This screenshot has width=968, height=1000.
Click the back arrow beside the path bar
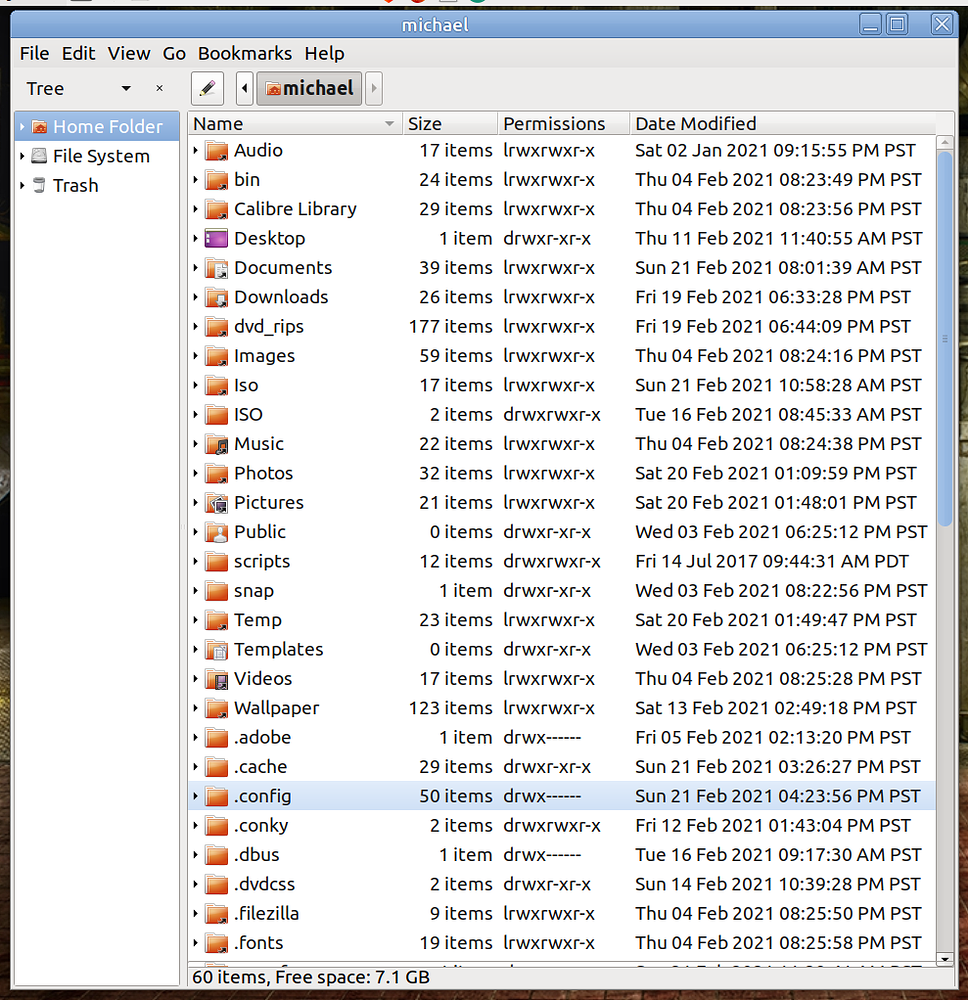tap(244, 88)
